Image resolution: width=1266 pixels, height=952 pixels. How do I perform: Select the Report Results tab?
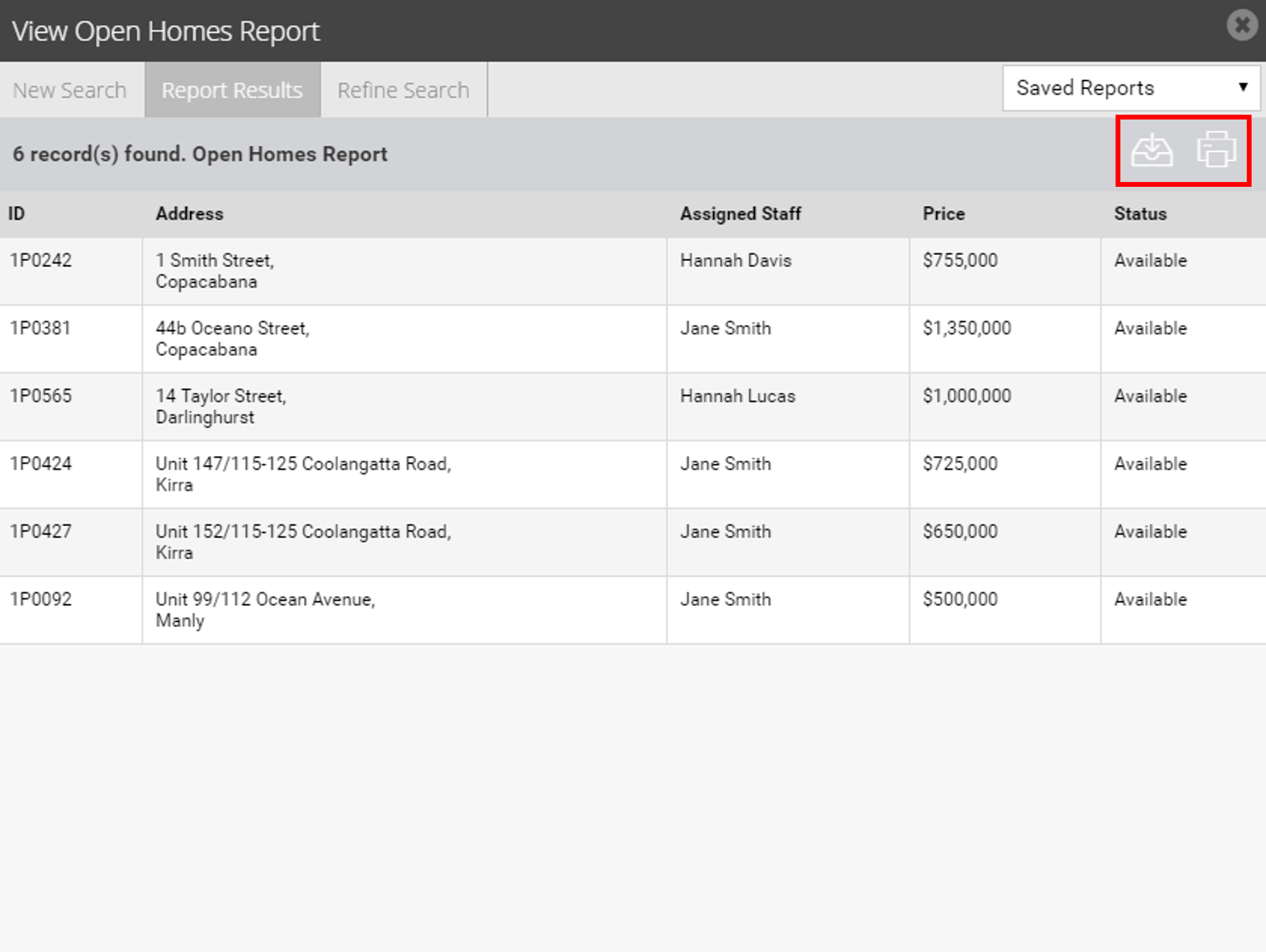tap(232, 90)
